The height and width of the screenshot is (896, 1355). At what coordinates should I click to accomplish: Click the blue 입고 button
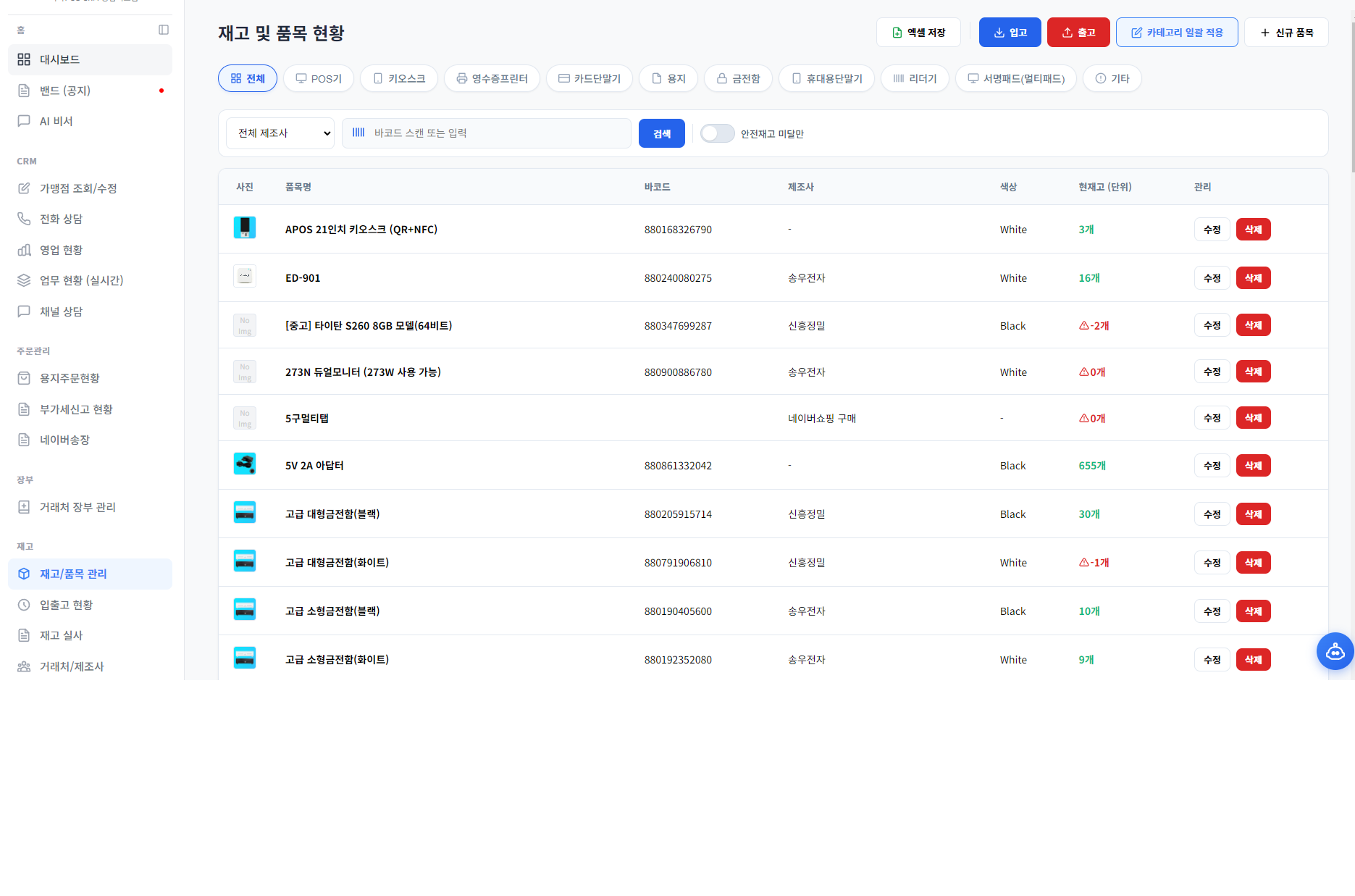click(x=1010, y=33)
